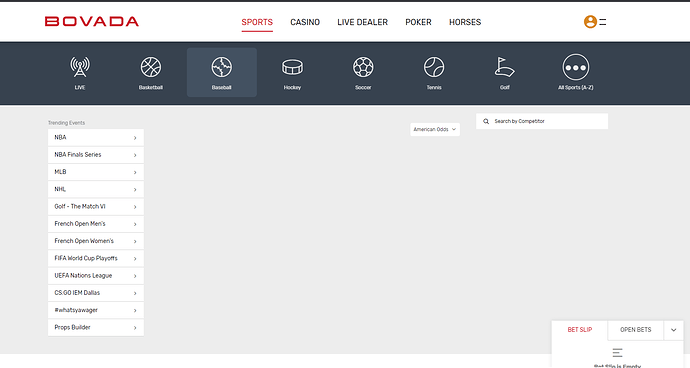This screenshot has height=368, width=690.
Task: Open UEFA Nations League event
Action: (96, 276)
